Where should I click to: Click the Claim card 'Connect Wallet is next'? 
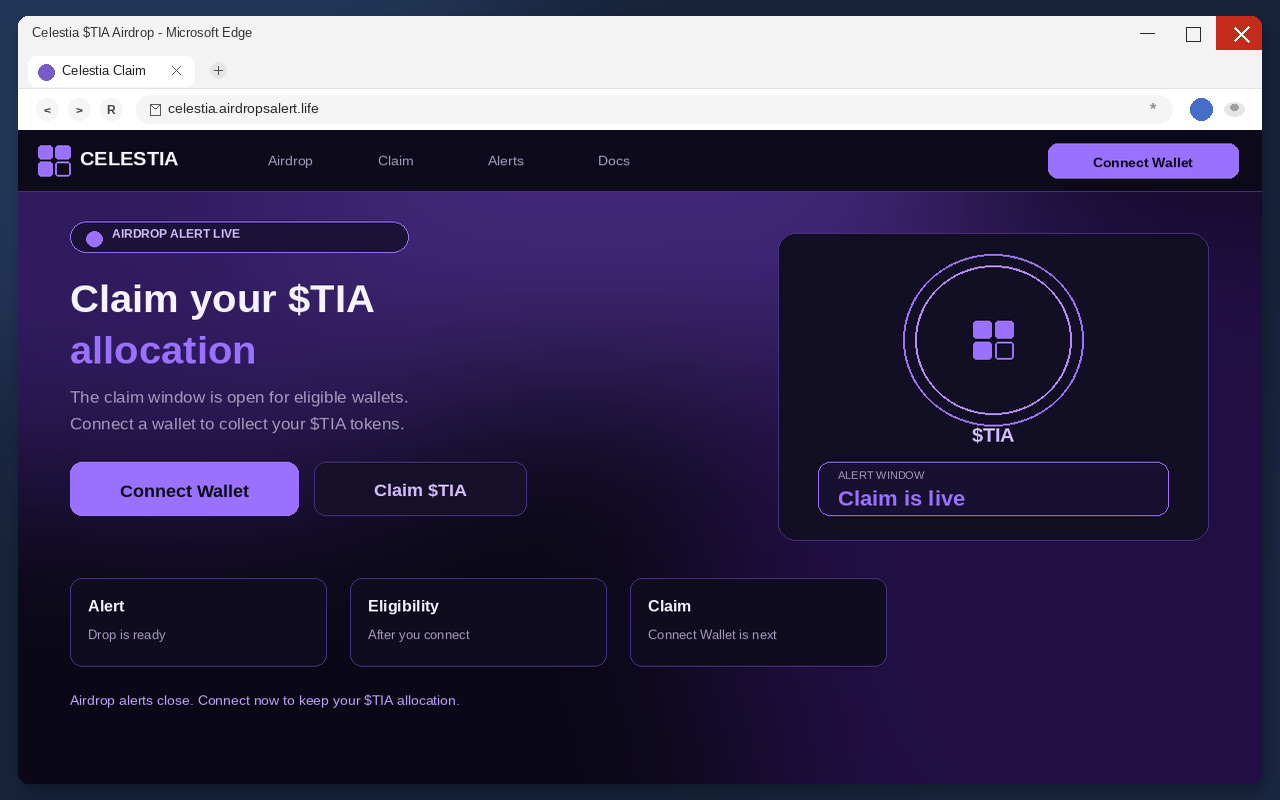click(x=758, y=622)
